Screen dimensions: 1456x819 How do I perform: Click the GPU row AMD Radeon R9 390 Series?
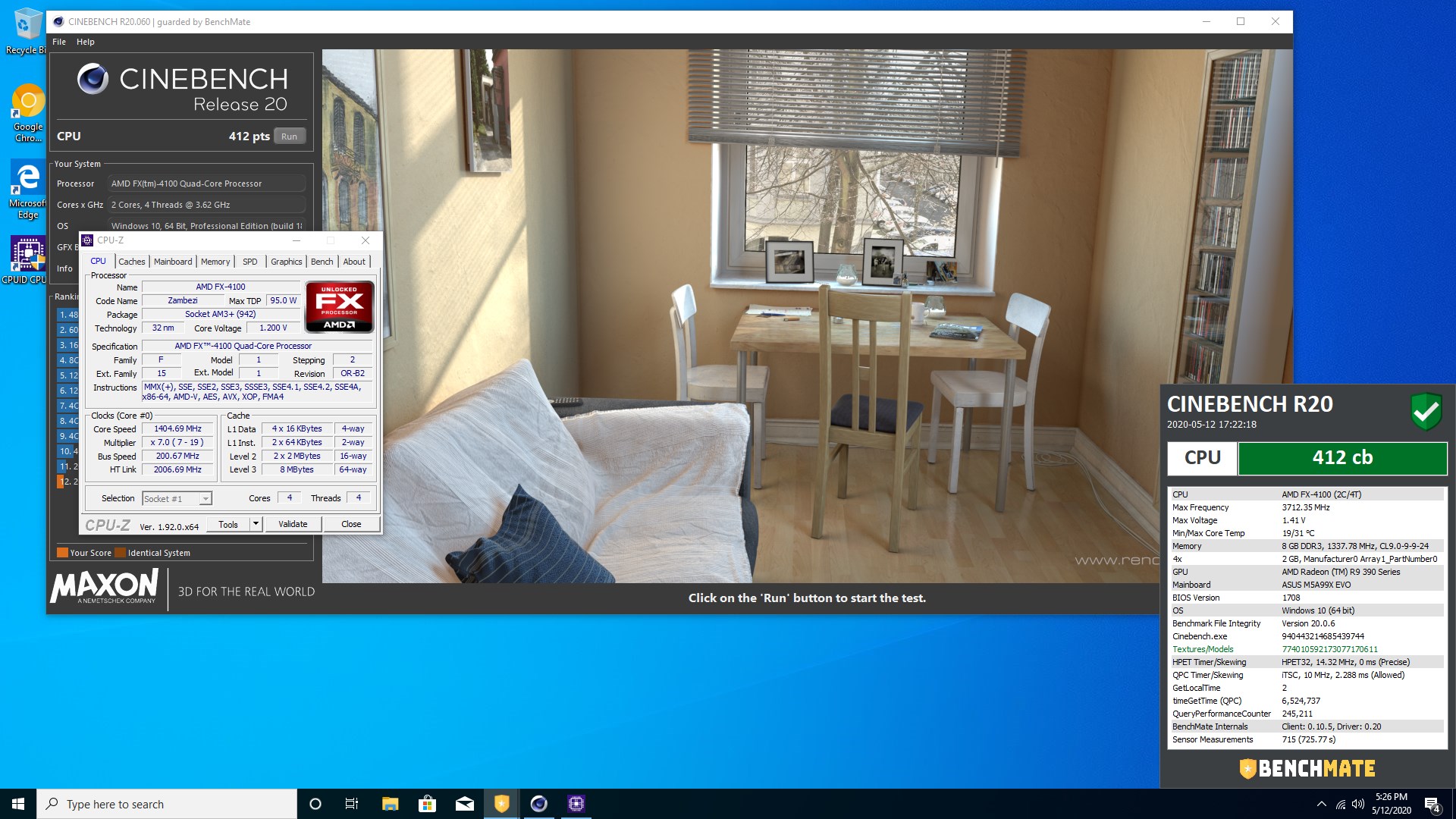click(1307, 572)
